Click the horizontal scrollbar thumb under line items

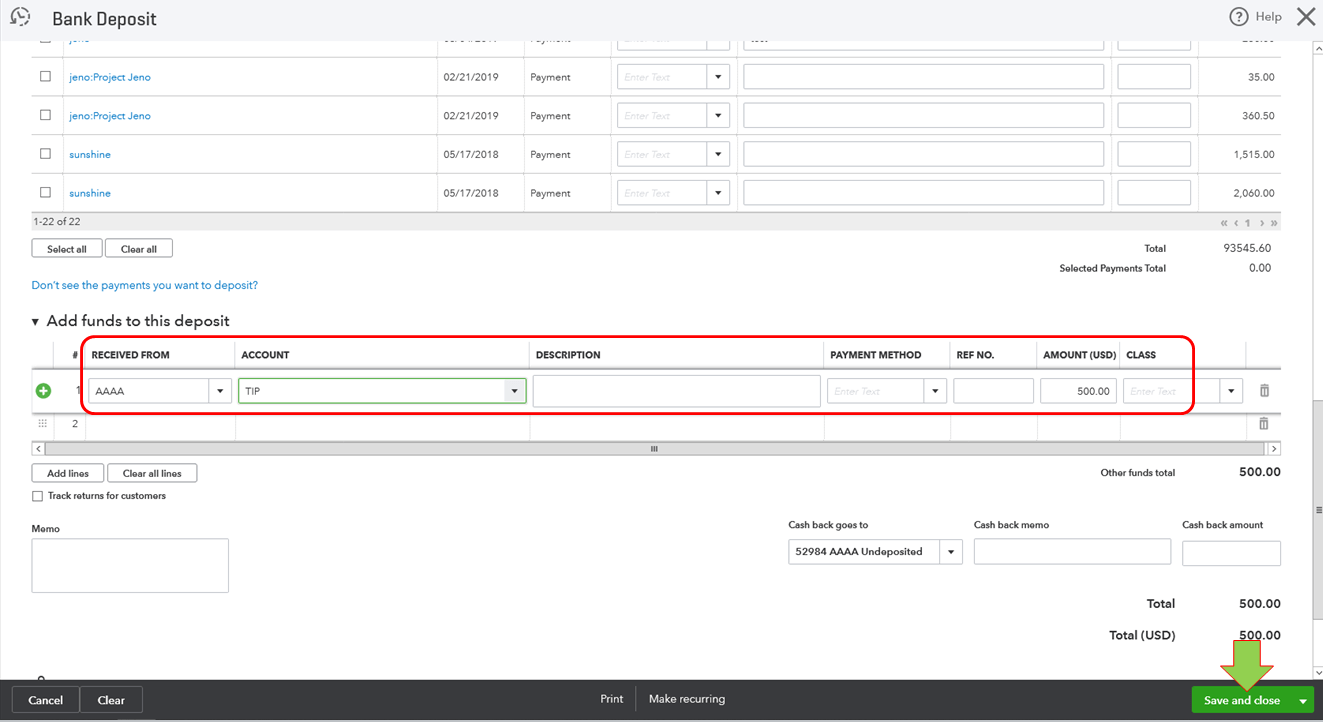click(x=655, y=449)
